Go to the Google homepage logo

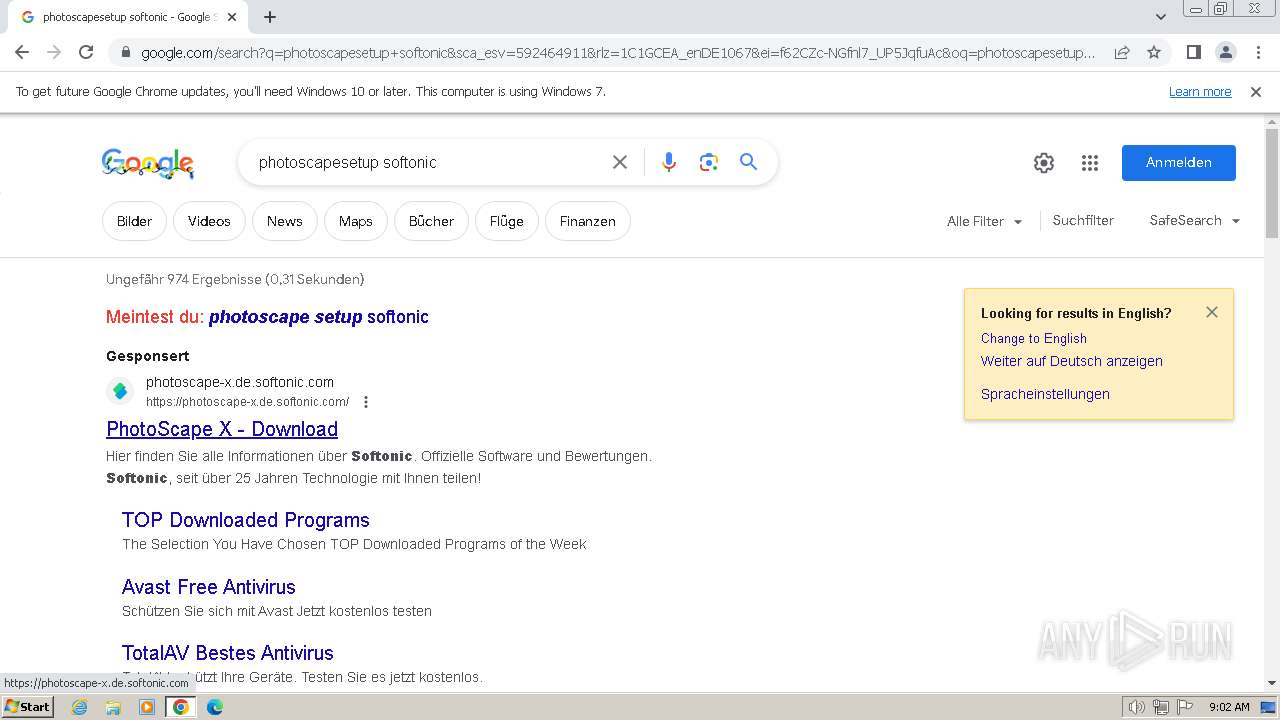coord(148,163)
